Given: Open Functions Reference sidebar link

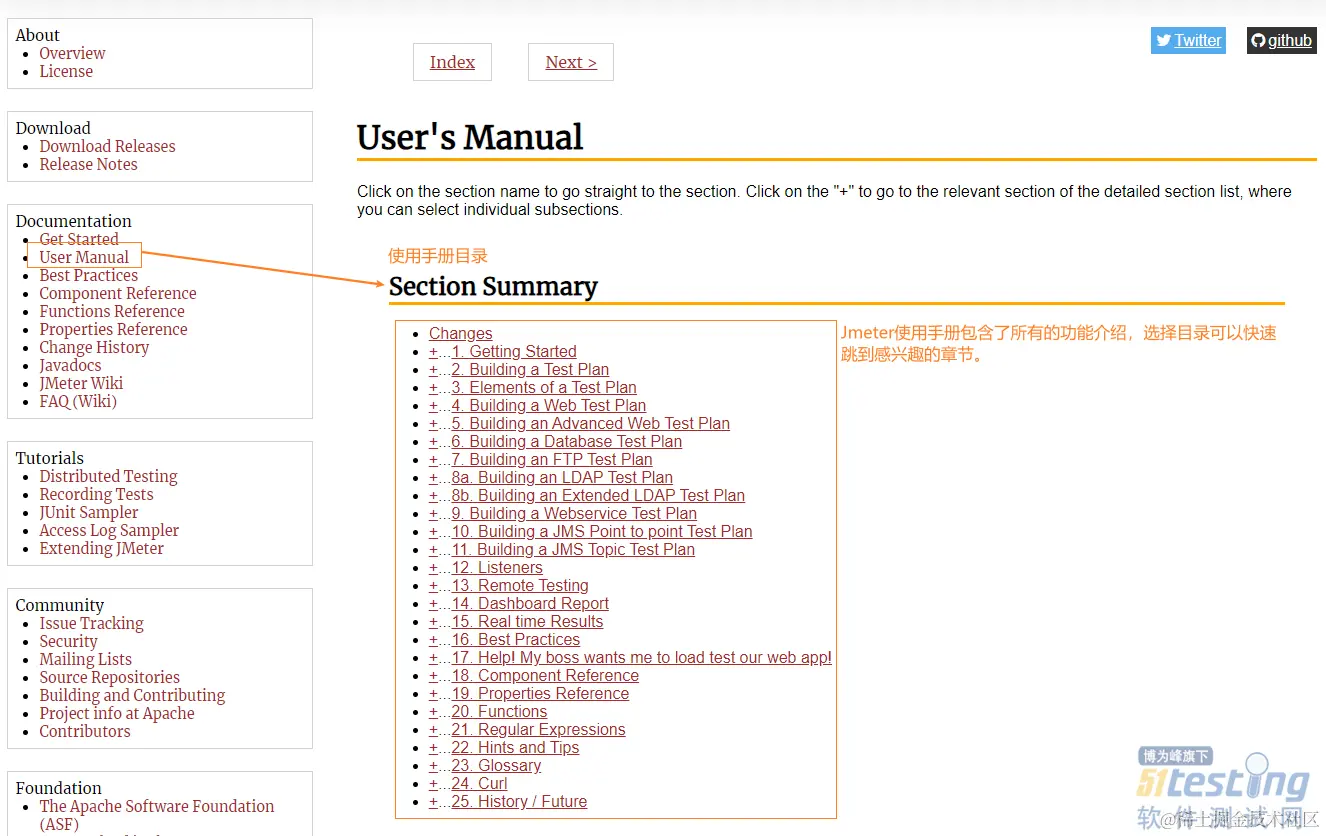Looking at the screenshot, I should coord(112,312).
